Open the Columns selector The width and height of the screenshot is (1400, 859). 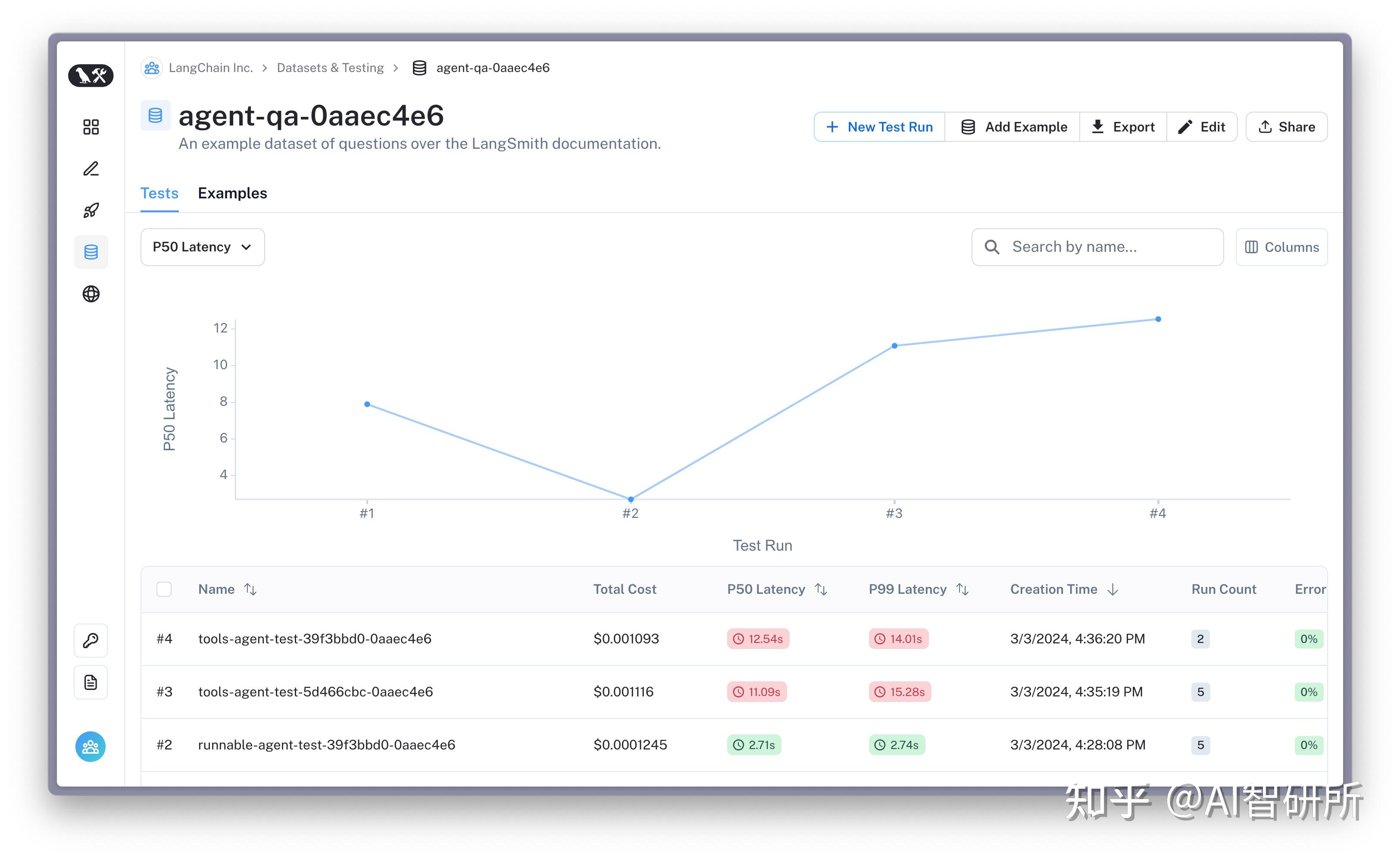click(x=1281, y=247)
